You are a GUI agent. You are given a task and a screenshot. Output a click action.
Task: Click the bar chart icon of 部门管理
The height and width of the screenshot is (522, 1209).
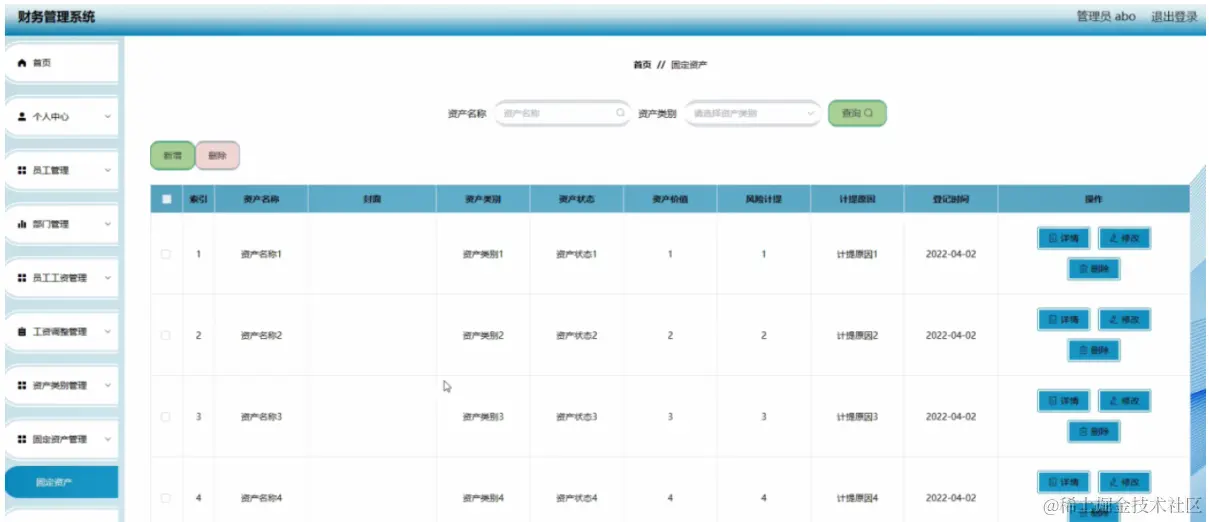click(x=22, y=225)
